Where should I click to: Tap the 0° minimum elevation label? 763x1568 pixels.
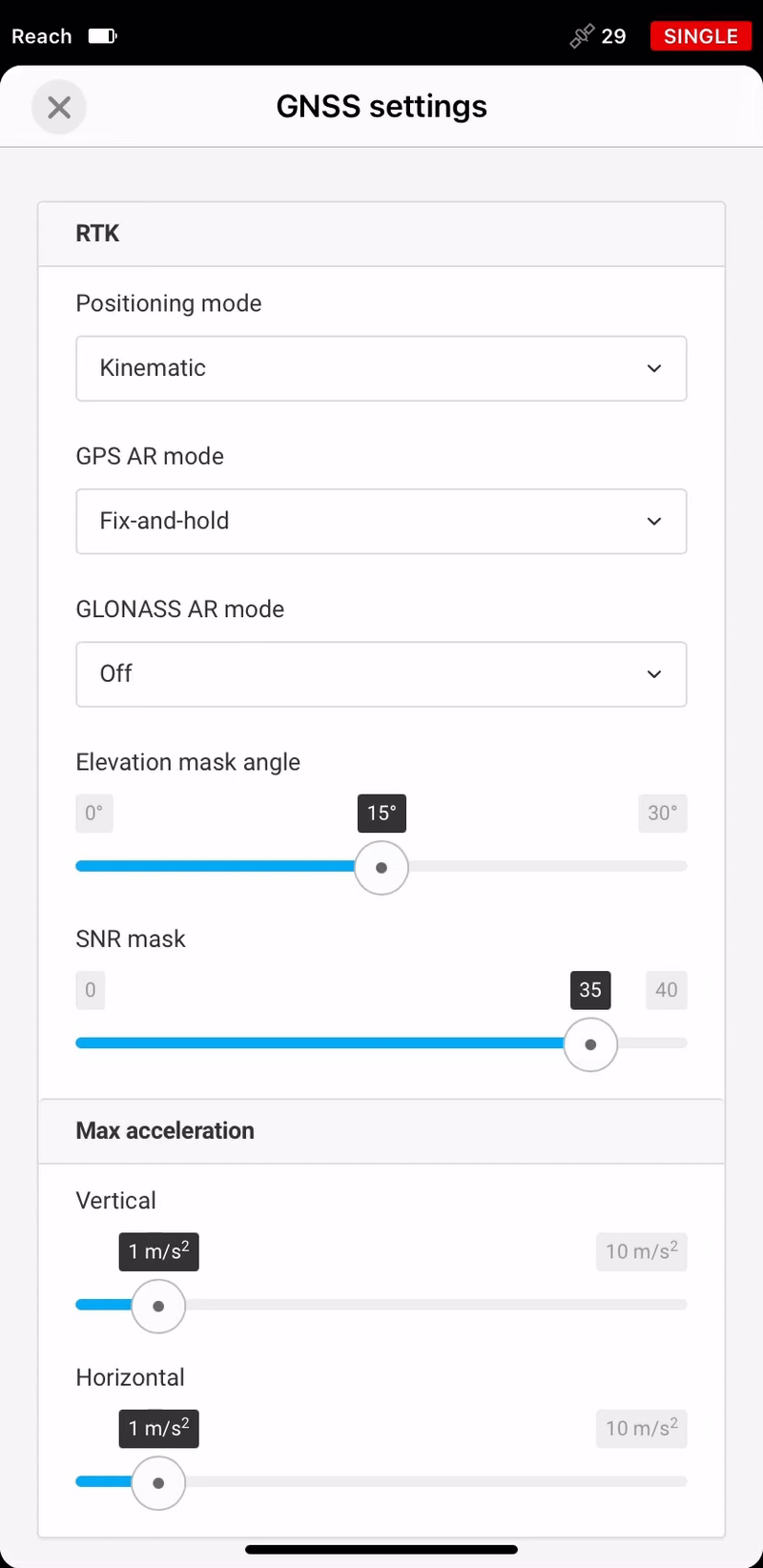(x=94, y=813)
